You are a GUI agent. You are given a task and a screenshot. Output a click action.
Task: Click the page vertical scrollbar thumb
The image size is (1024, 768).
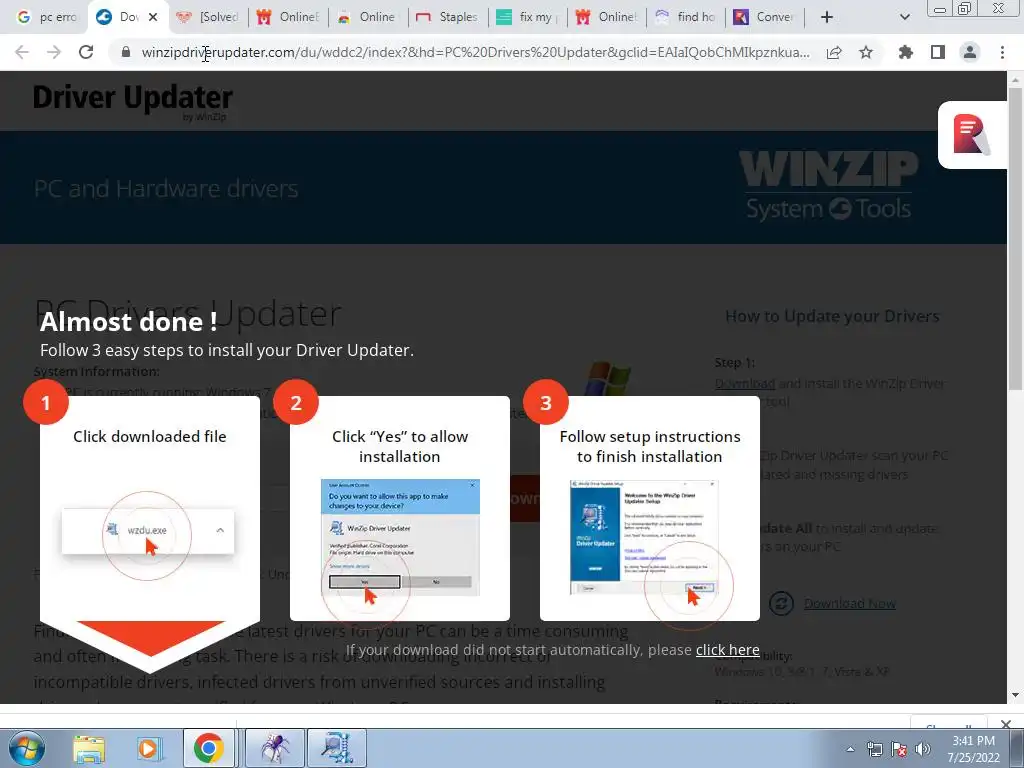(1015, 238)
